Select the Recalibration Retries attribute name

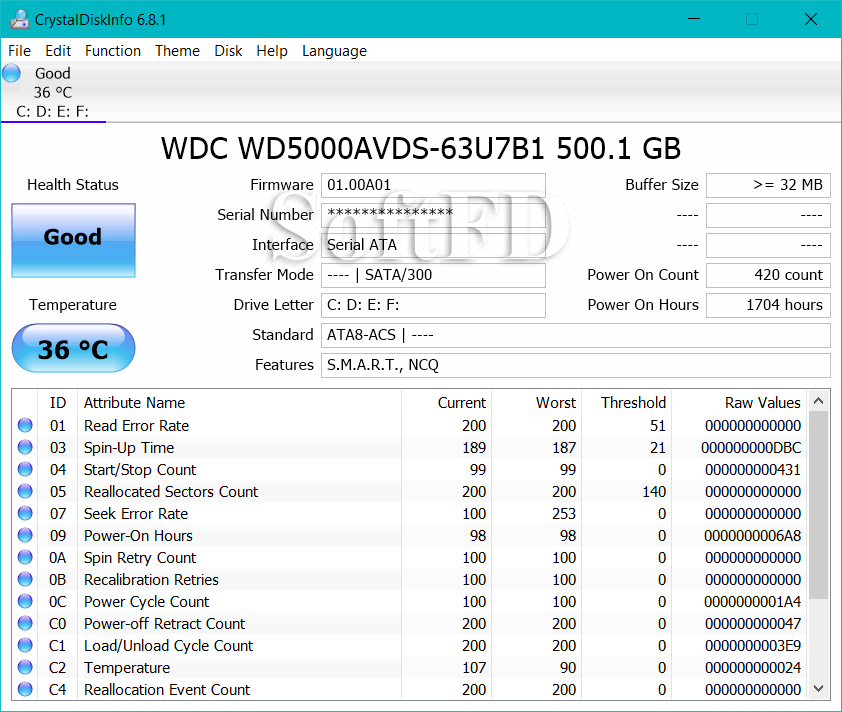[151, 580]
